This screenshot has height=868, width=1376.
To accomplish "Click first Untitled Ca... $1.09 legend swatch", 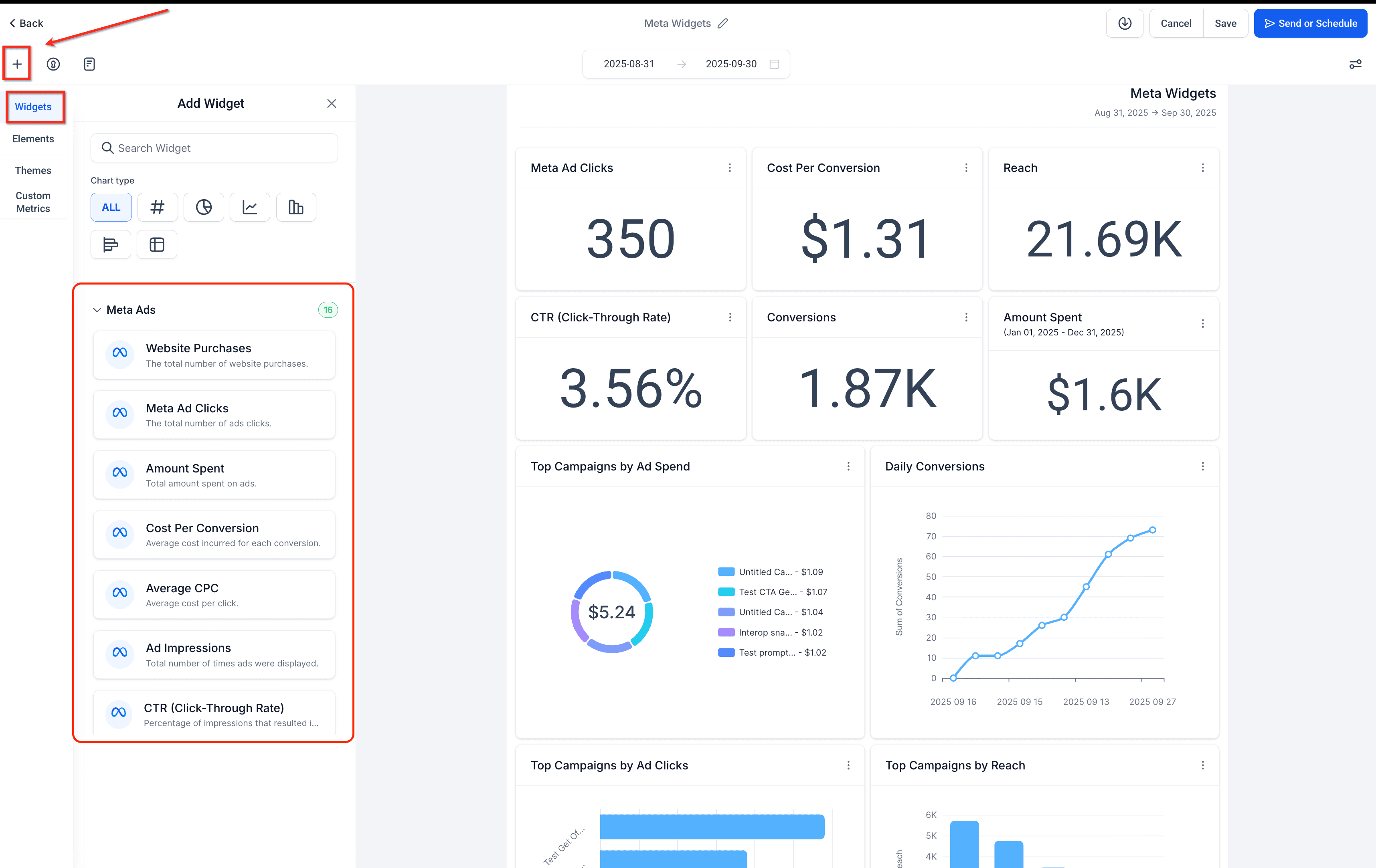I will pyautogui.click(x=726, y=571).
